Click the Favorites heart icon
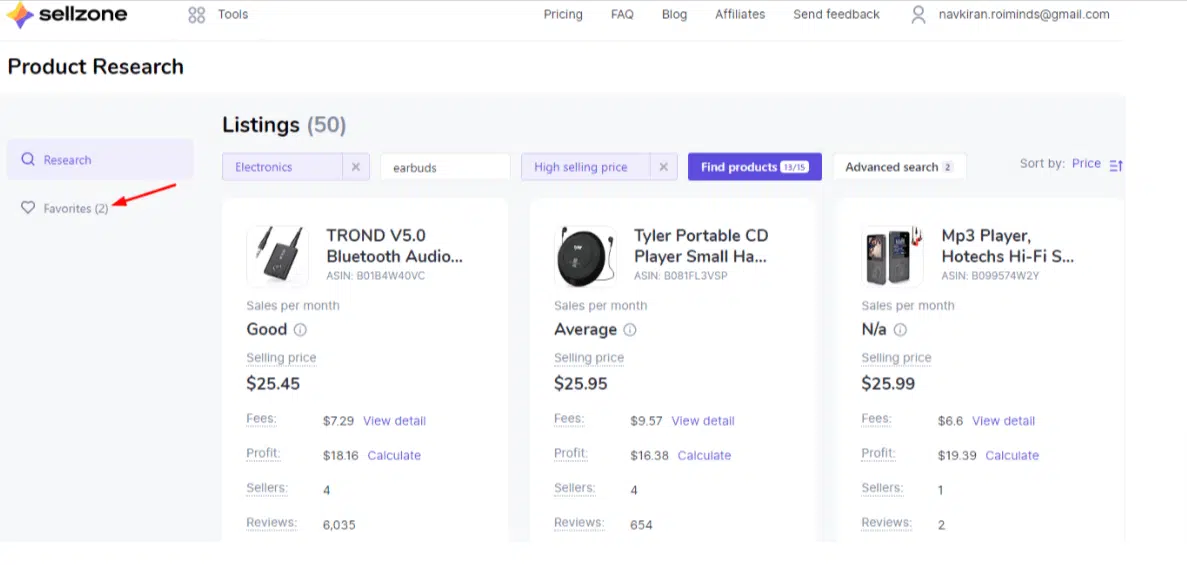Screen dimensions: 1187x565 click(28, 208)
